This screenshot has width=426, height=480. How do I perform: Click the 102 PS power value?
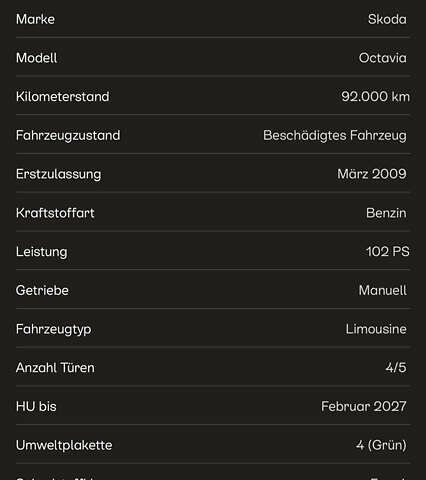pos(388,251)
